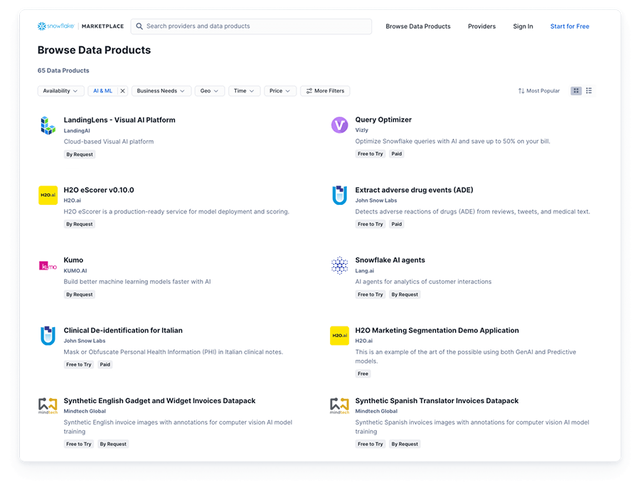Screen dimensions: 640x490
Task: Click the KUMO.AI provider name
Action: 75,271
